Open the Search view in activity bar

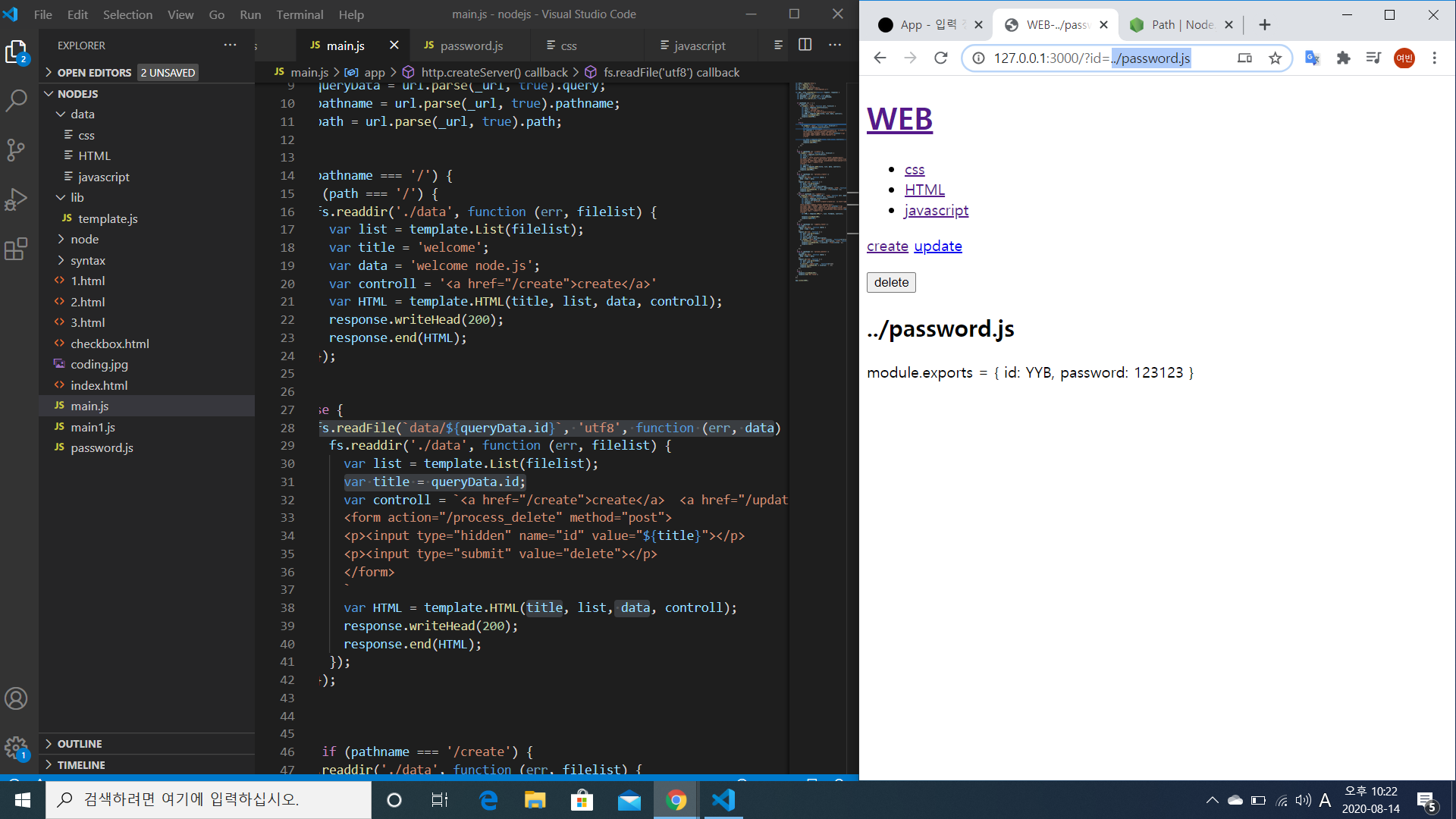point(16,100)
